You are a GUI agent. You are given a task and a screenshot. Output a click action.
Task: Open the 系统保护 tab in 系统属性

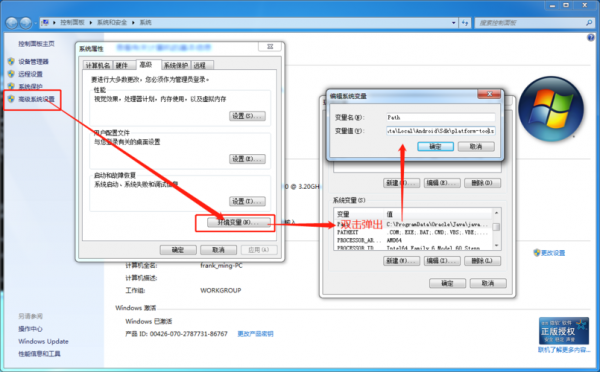(x=176, y=65)
